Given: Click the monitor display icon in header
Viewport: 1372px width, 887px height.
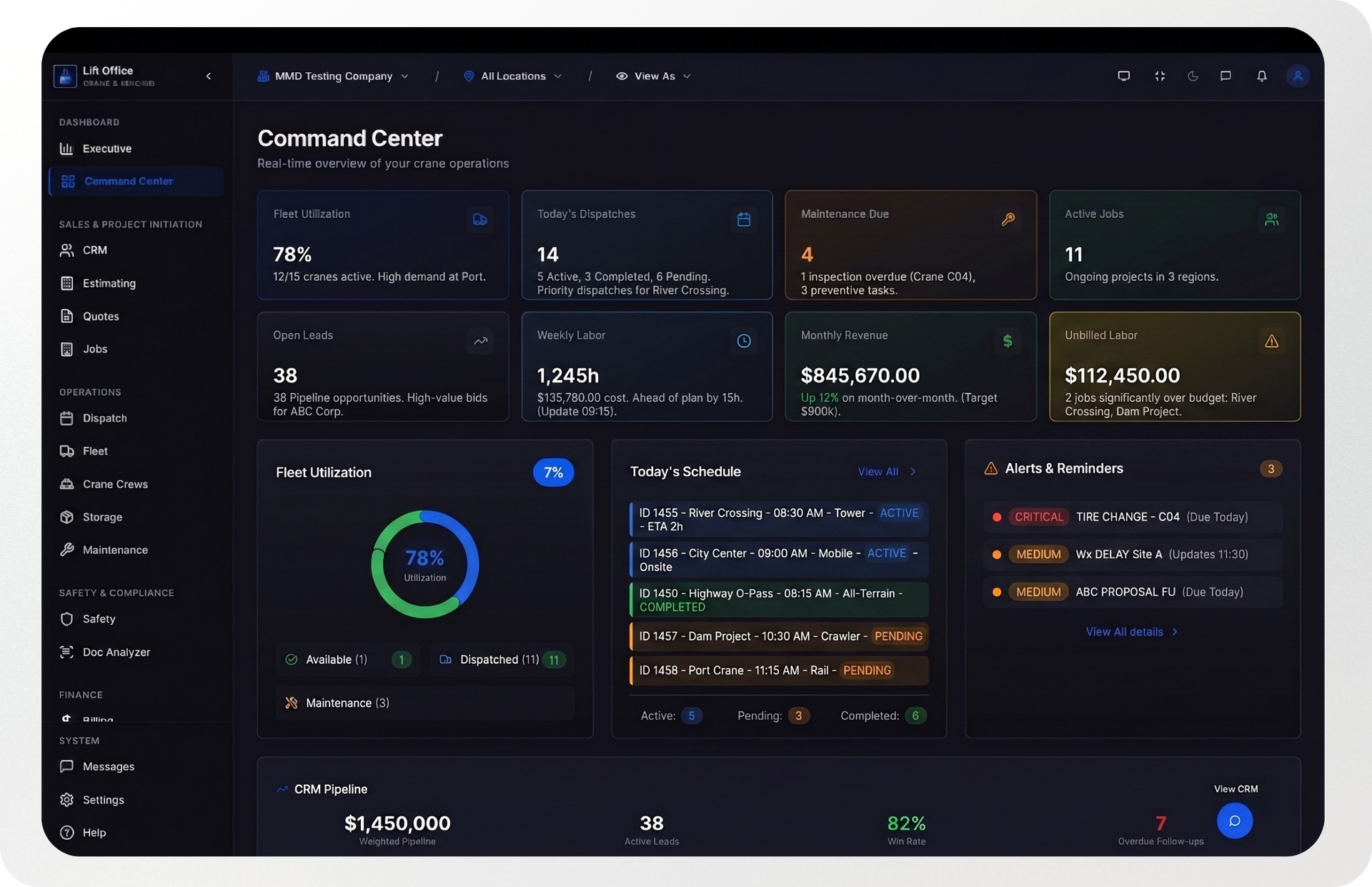Looking at the screenshot, I should coord(1124,76).
